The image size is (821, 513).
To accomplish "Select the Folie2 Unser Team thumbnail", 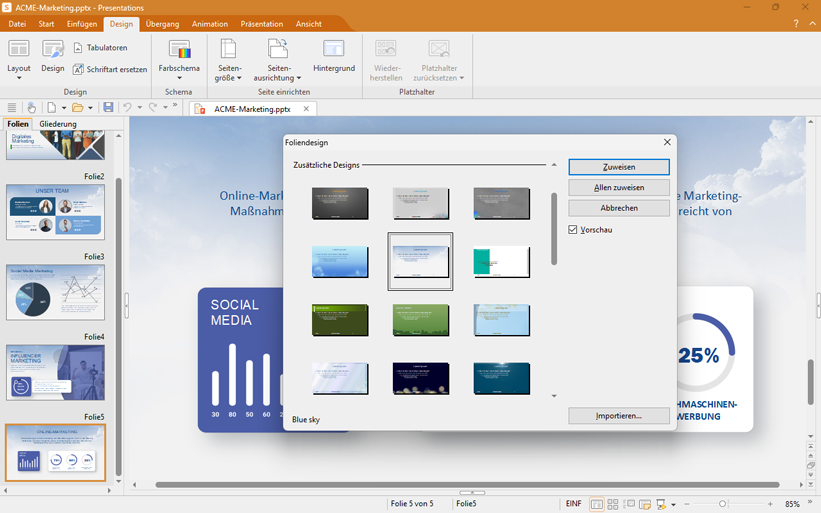I will (56, 212).
